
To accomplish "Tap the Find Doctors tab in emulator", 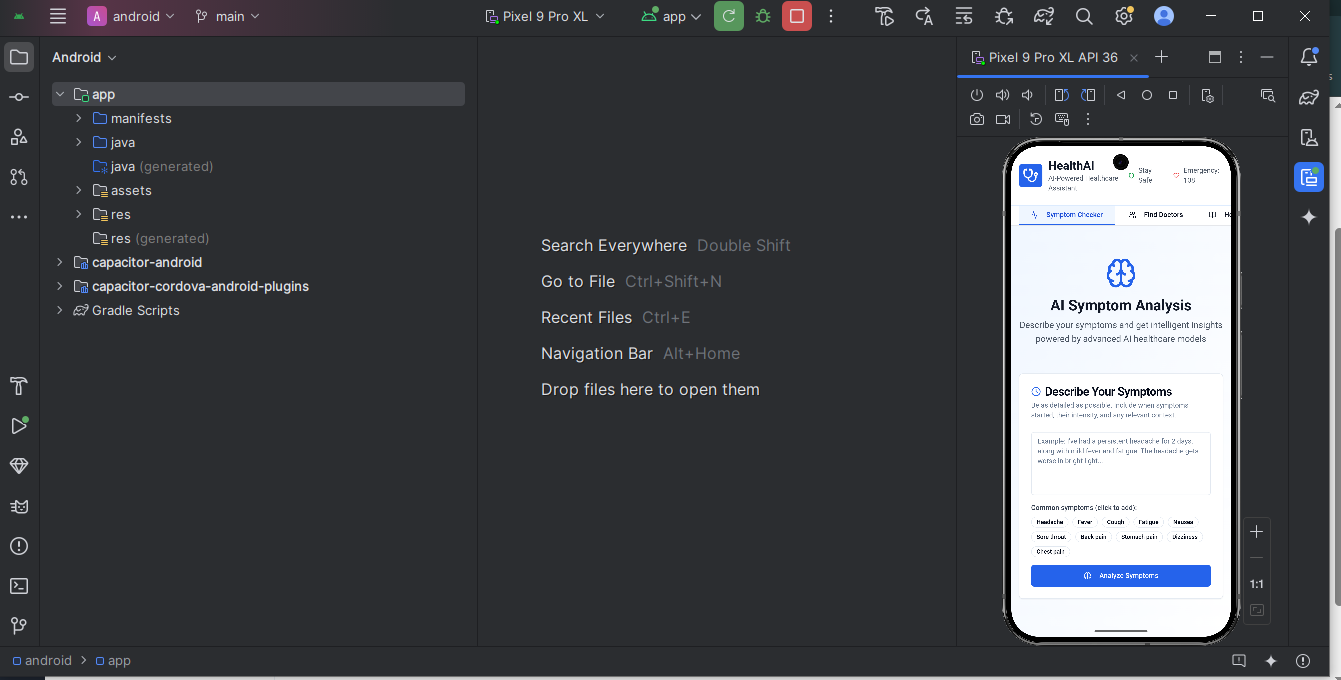I will 1156,214.
